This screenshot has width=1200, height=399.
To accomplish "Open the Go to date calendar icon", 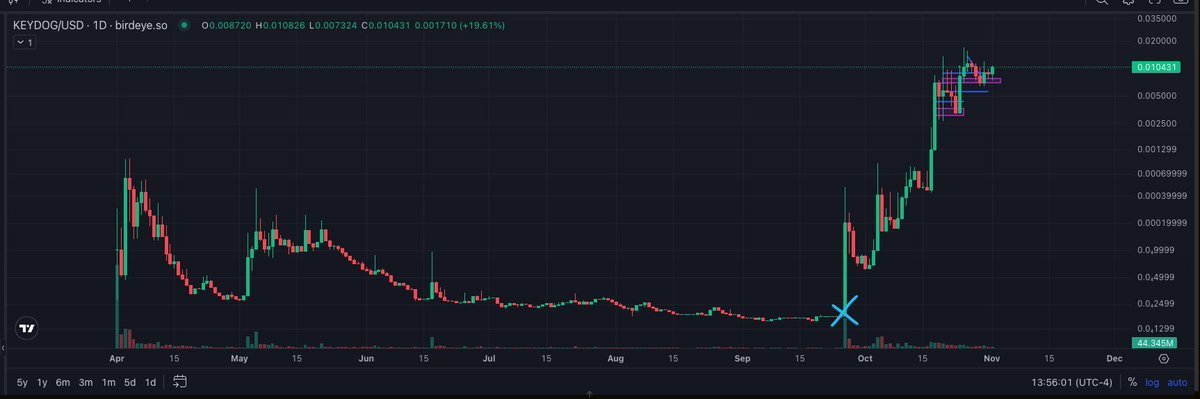I will (180, 381).
